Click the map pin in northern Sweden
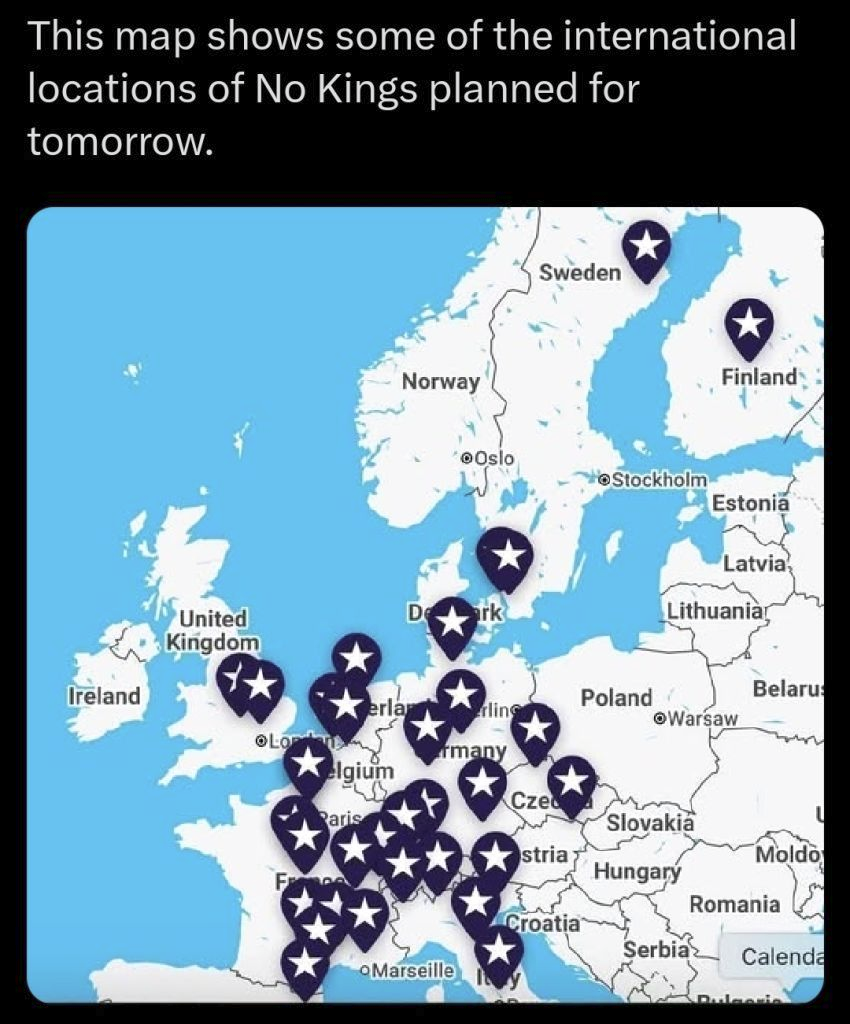 pyautogui.click(x=646, y=251)
